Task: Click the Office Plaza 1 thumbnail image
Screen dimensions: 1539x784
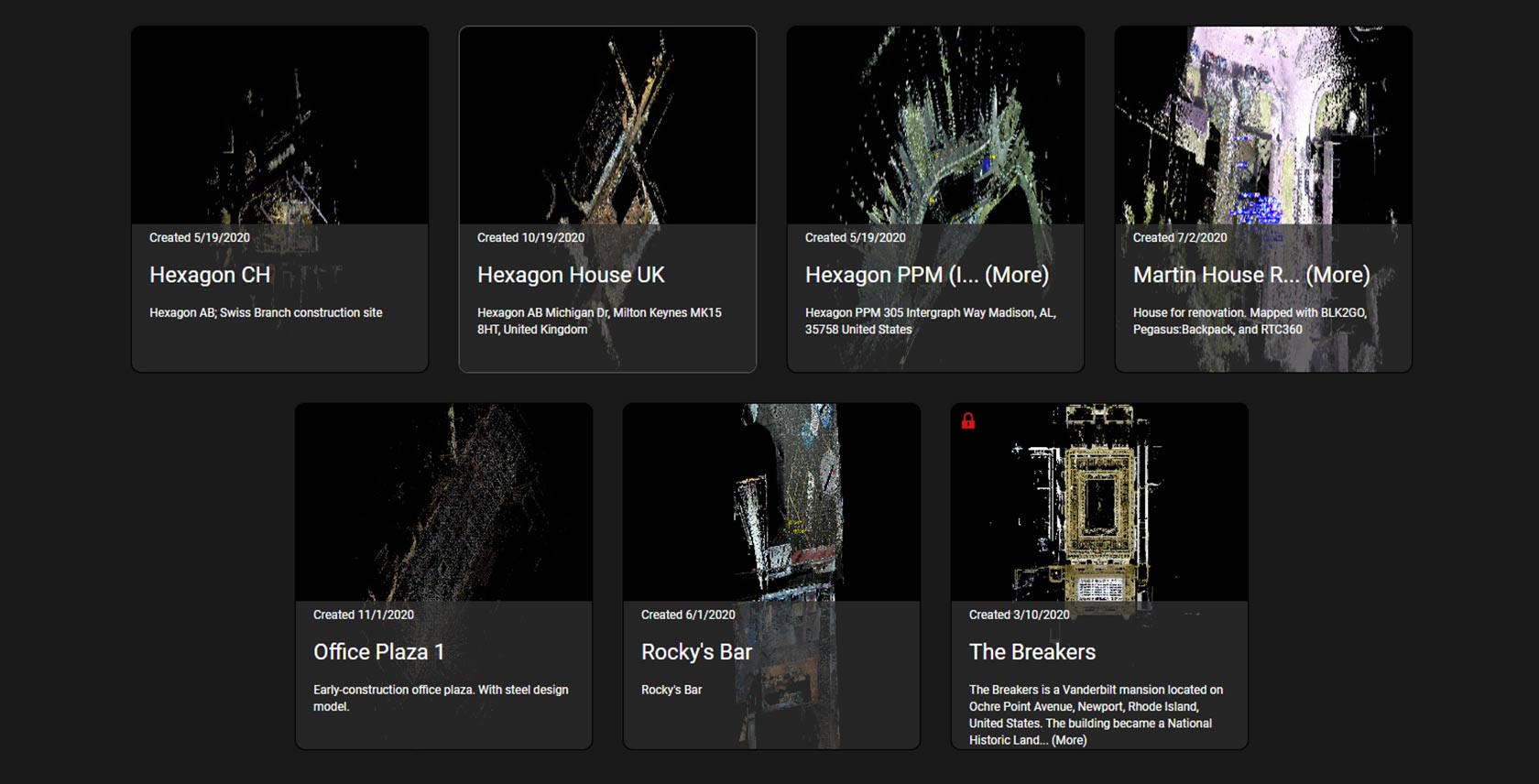Action: click(x=443, y=503)
